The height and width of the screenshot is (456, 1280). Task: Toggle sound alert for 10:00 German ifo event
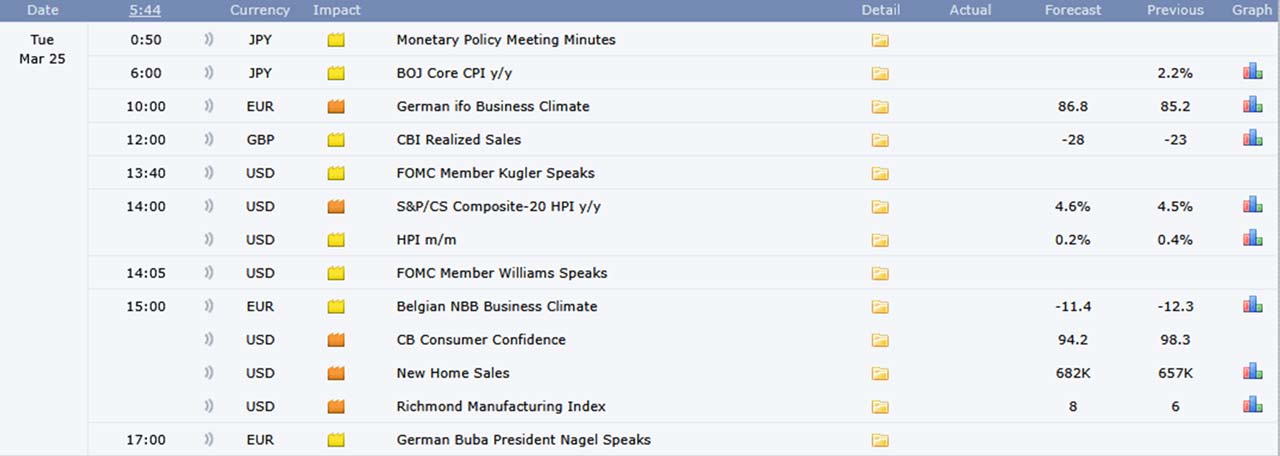(x=209, y=106)
